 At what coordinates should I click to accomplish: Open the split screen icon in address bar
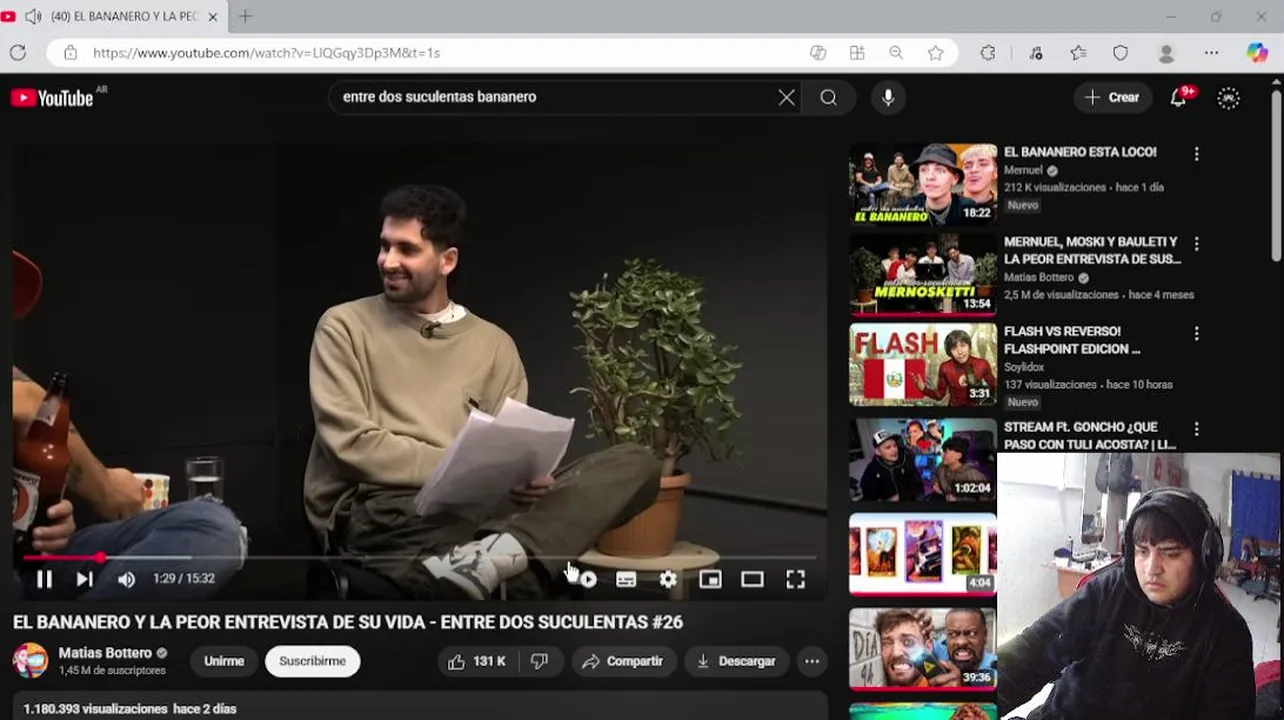pyautogui.click(x=857, y=53)
